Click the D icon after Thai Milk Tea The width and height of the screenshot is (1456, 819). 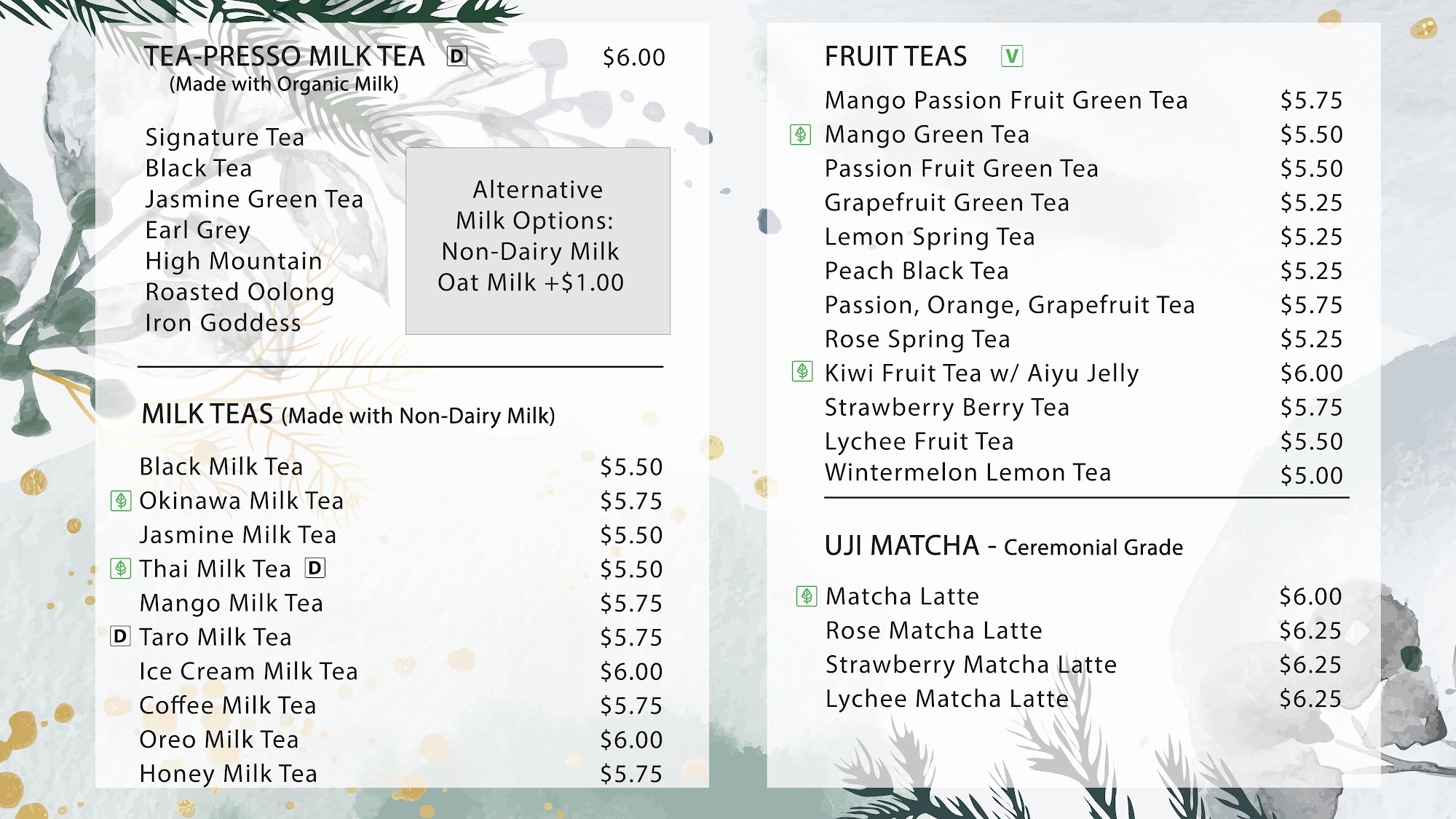[x=315, y=568]
